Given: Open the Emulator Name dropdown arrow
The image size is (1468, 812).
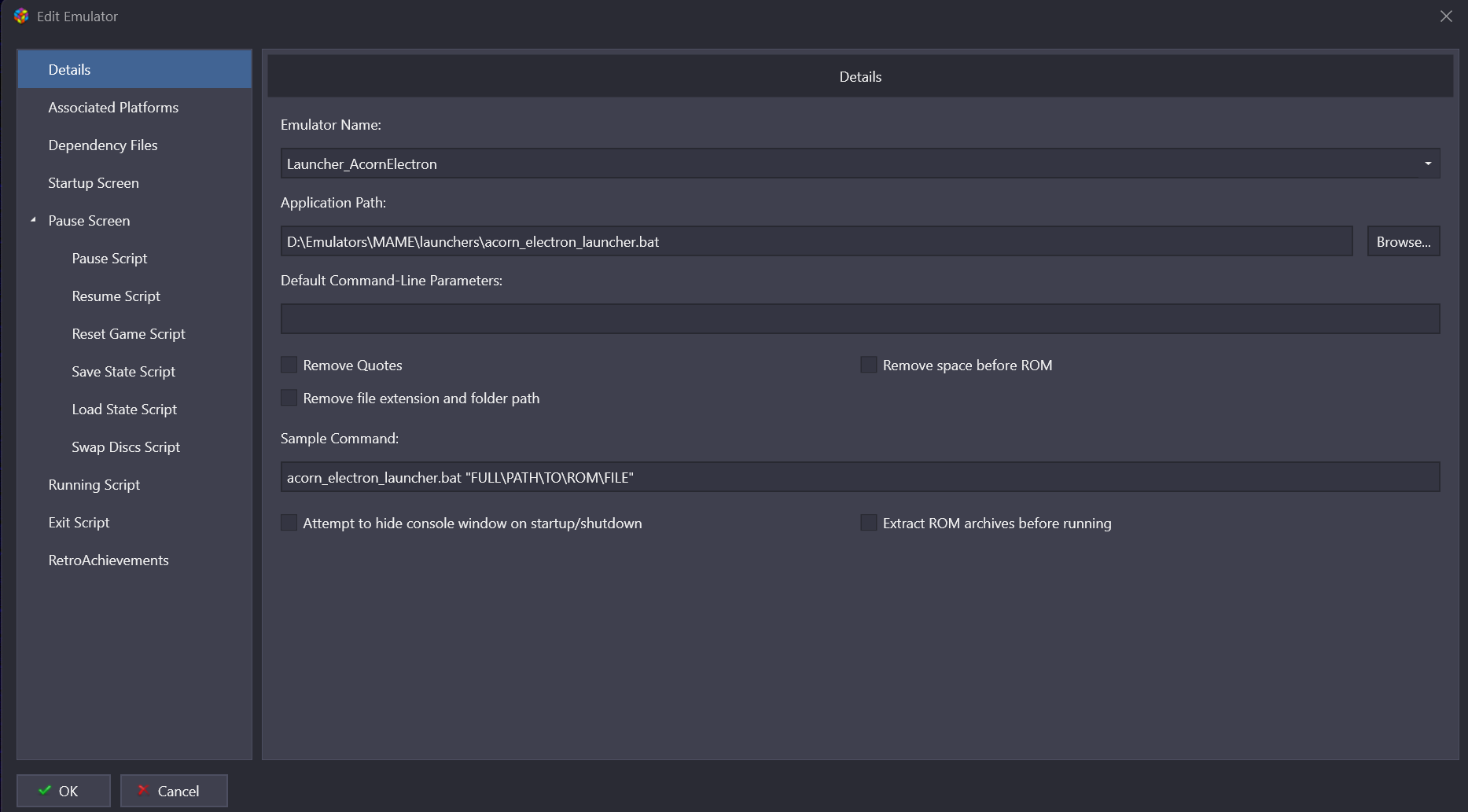Looking at the screenshot, I should pyautogui.click(x=1427, y=164).
